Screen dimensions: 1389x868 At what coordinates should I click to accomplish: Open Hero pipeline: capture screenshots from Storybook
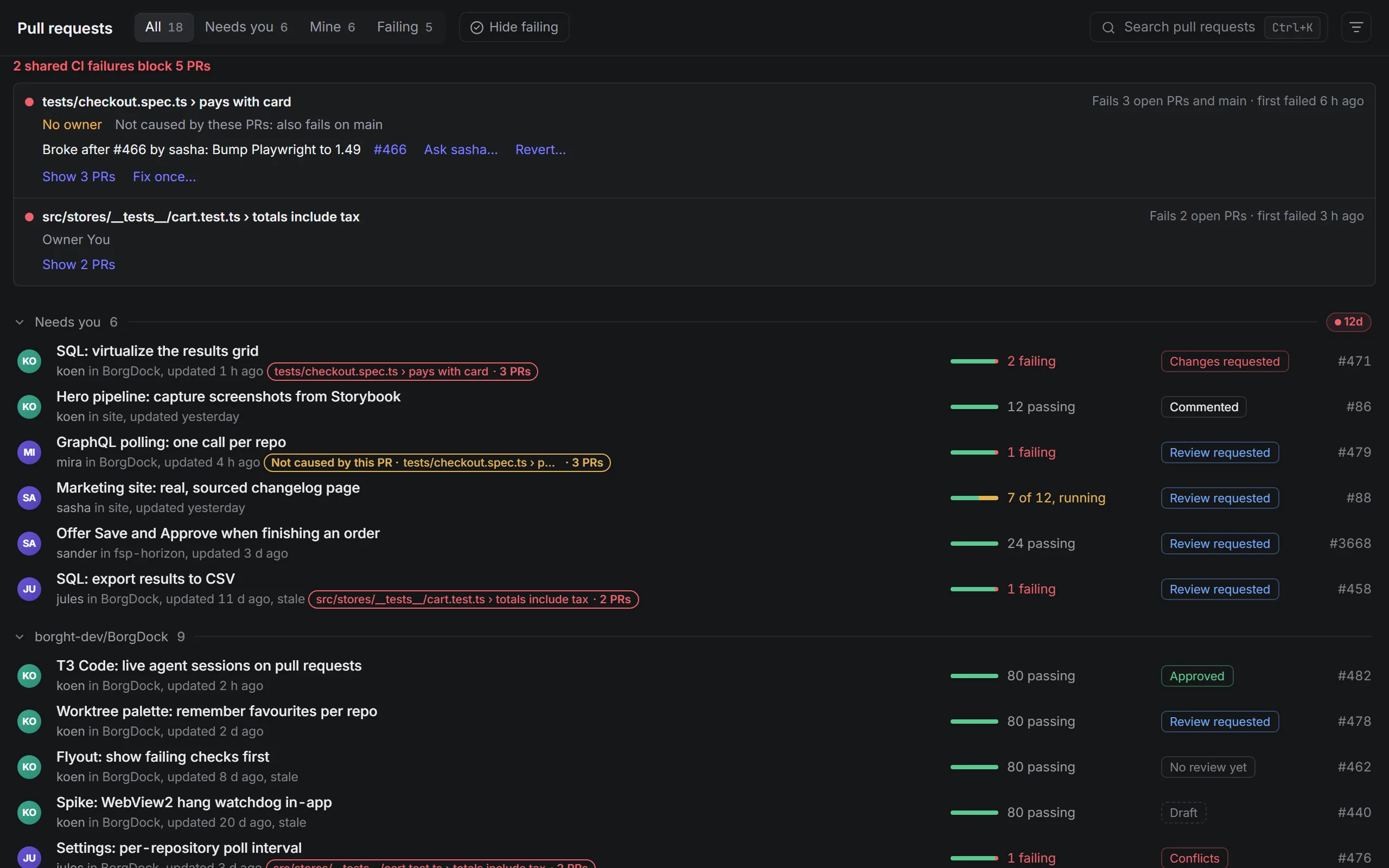click(x=228, y=397)
